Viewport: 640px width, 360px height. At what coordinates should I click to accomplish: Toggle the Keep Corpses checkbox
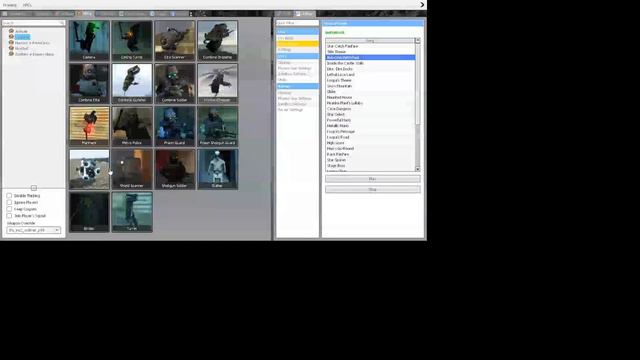point(9,209)
